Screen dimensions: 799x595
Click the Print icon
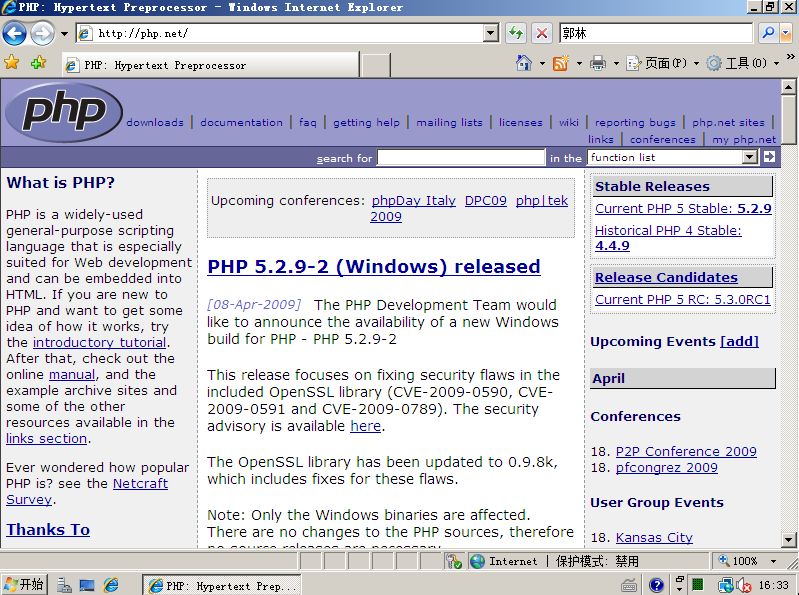pyautogui.click(x=598, y=63)
